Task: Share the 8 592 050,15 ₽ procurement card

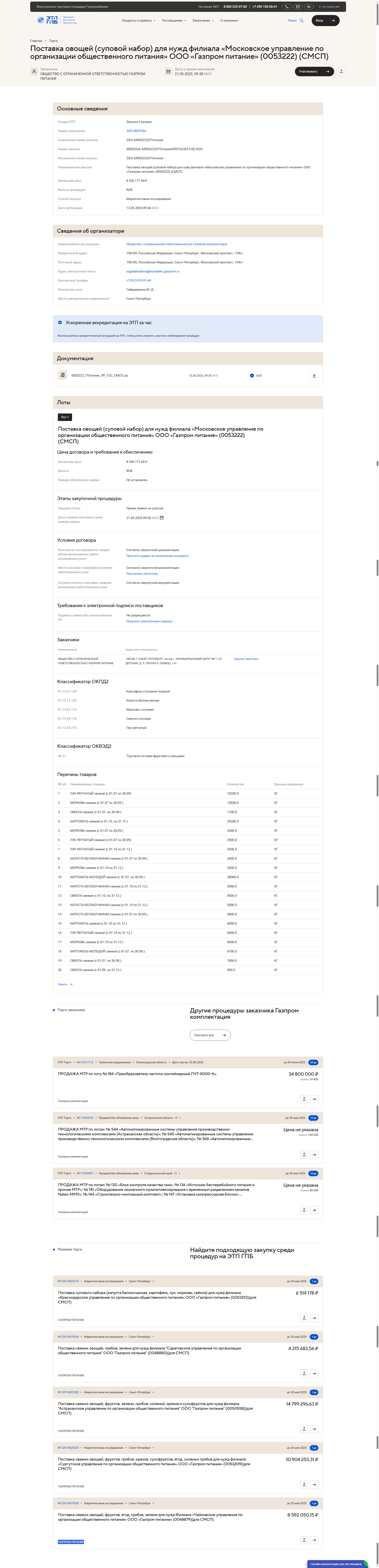Action: [304, 1540]
